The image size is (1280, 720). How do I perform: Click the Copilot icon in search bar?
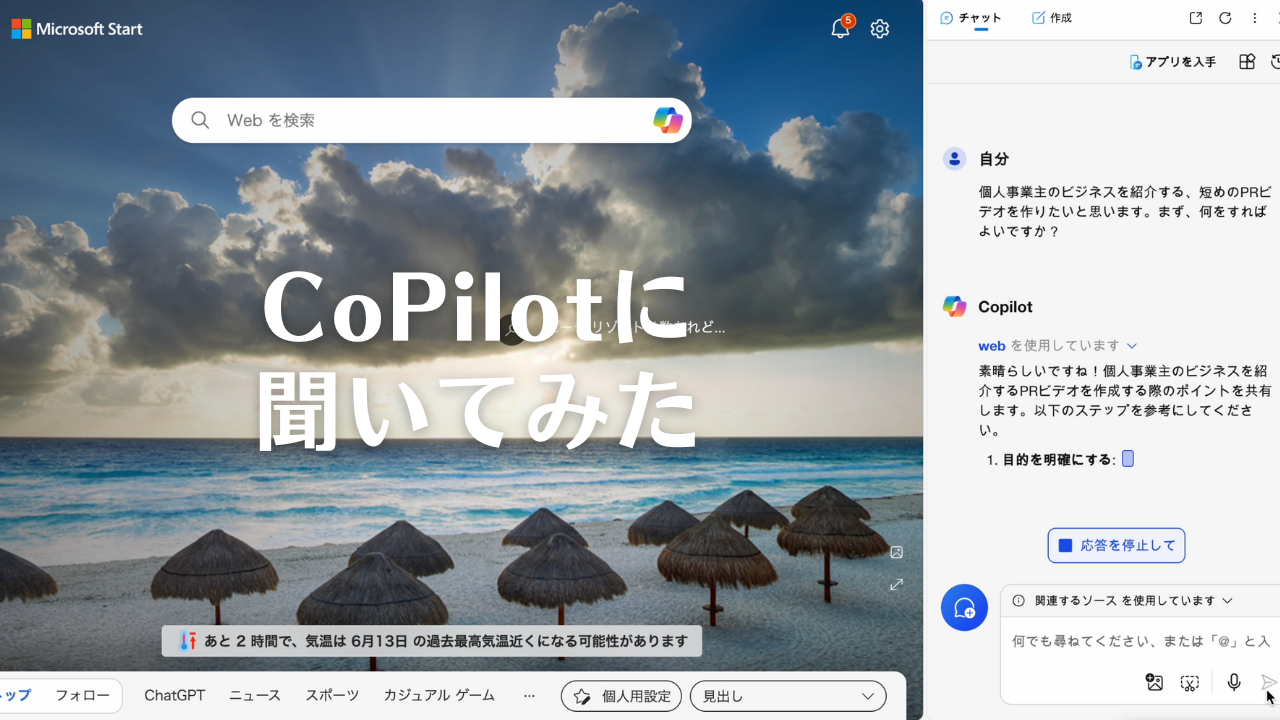[x=668, y=120]
